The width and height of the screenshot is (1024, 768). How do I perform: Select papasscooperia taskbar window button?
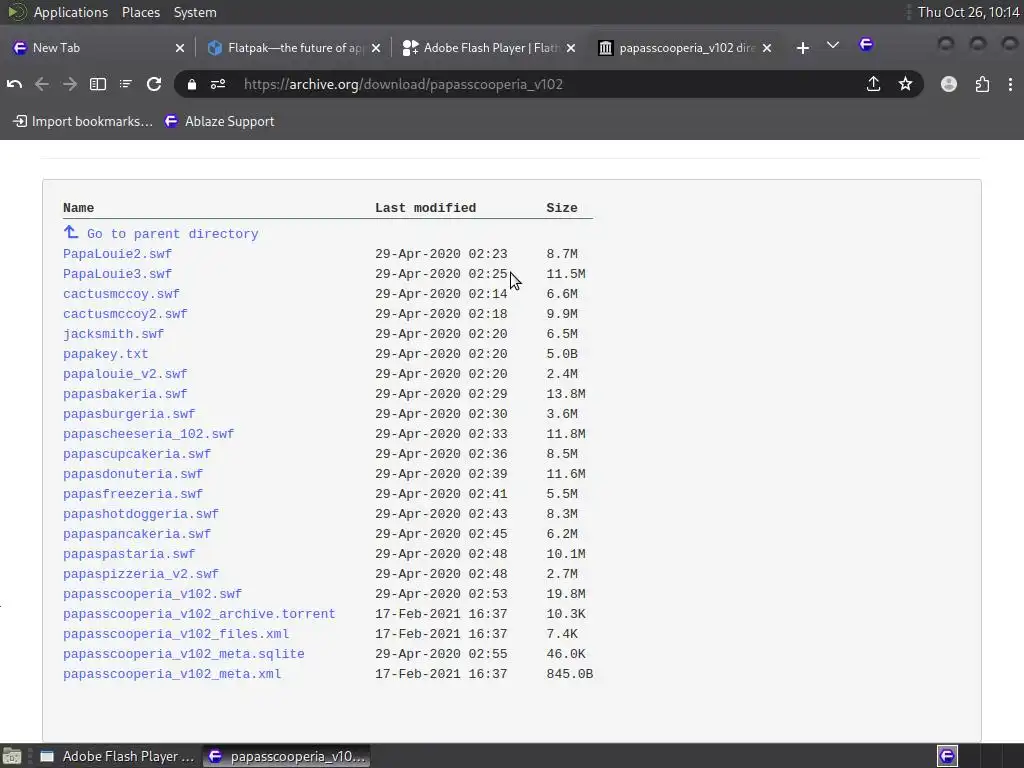click(286, 756)
